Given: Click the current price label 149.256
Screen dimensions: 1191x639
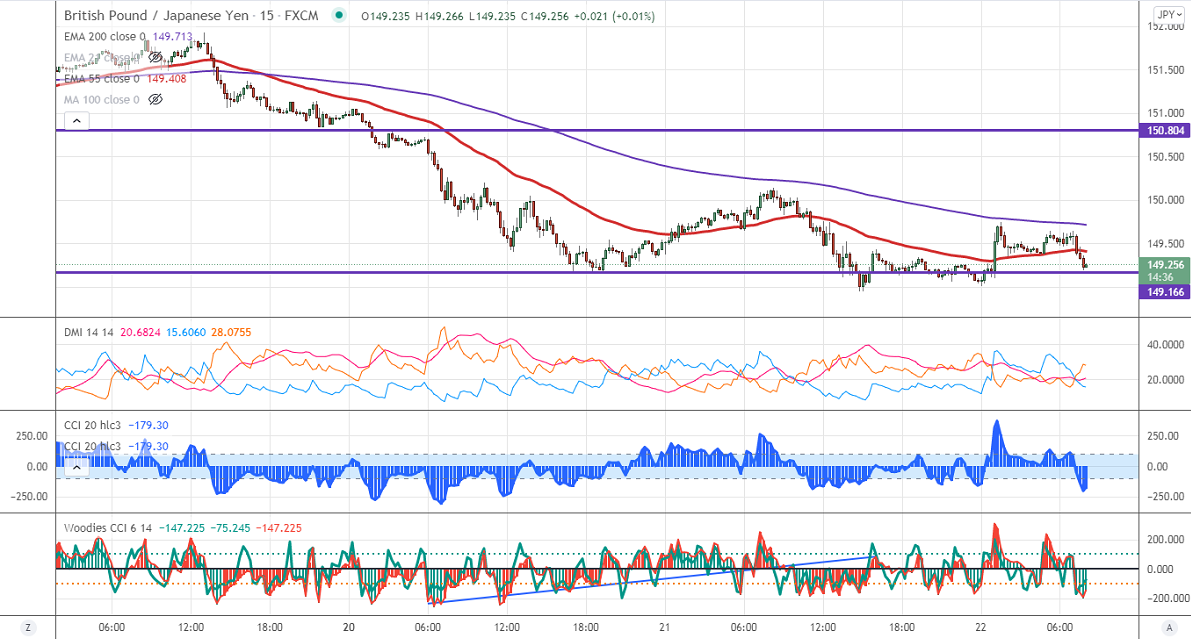Looking at the screenshot, I should click(x=1165, y=265).
